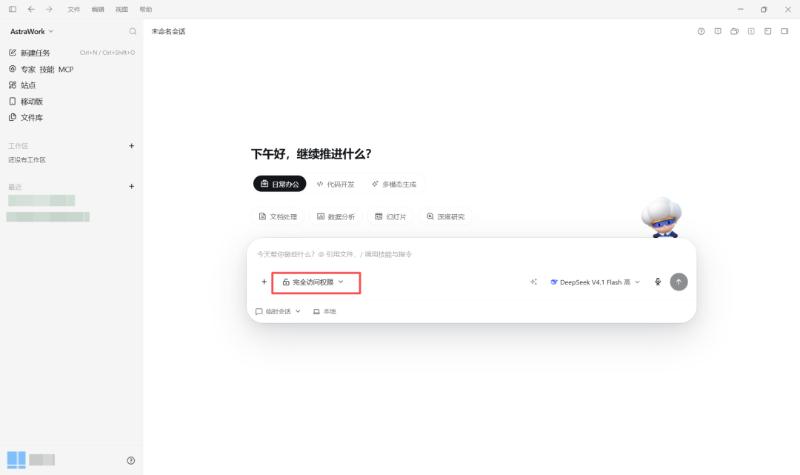Image resolution: width=800 pixels, height=475 pixels.
Task: Click the plus attach icon in prompt box
Action: (x=264, y=282)
